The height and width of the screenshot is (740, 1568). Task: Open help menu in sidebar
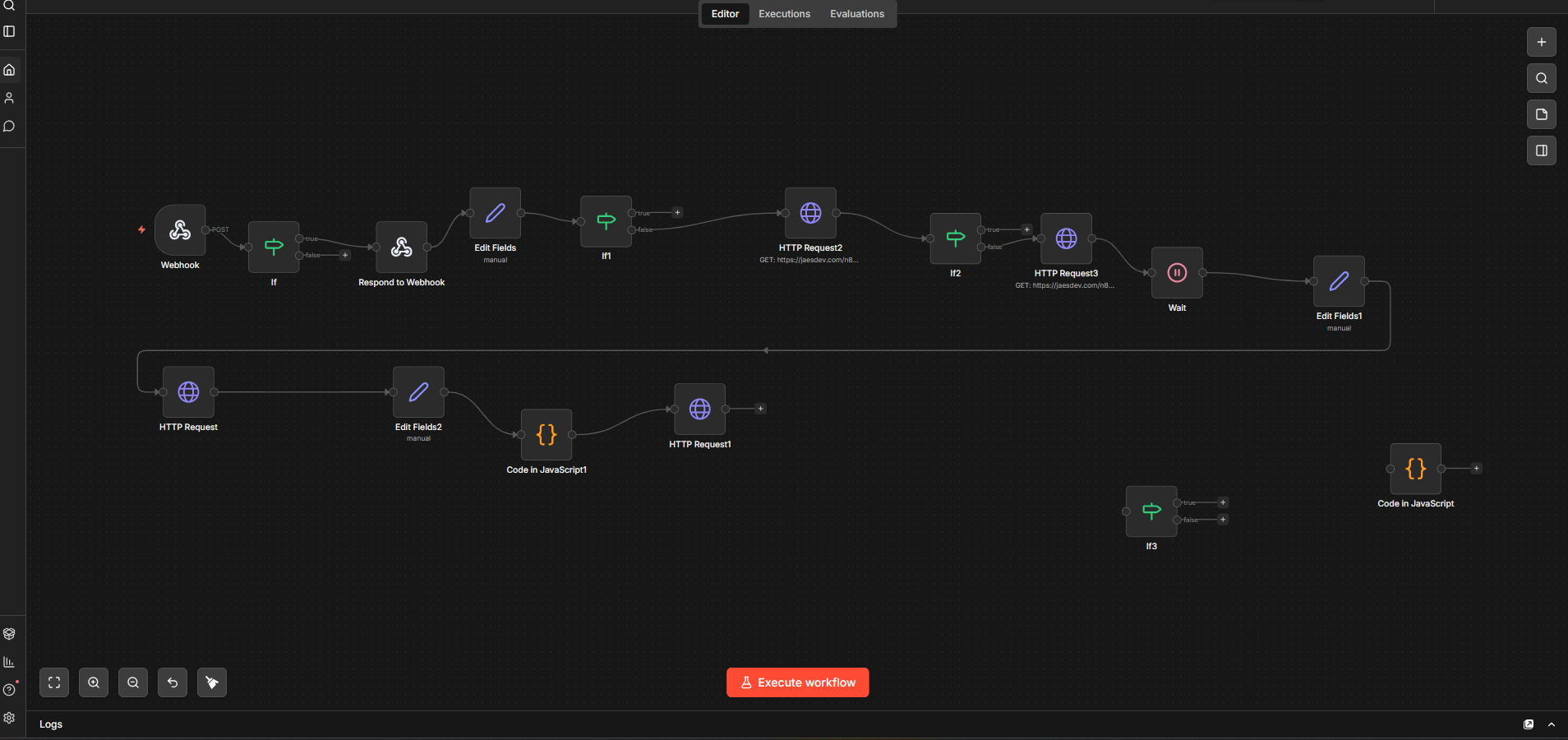click(x=10, y=690)
